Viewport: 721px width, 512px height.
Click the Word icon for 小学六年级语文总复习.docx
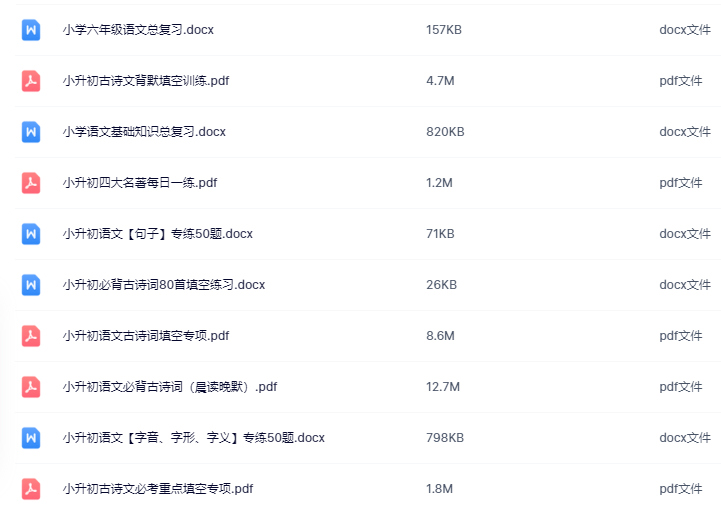[31, 30]
